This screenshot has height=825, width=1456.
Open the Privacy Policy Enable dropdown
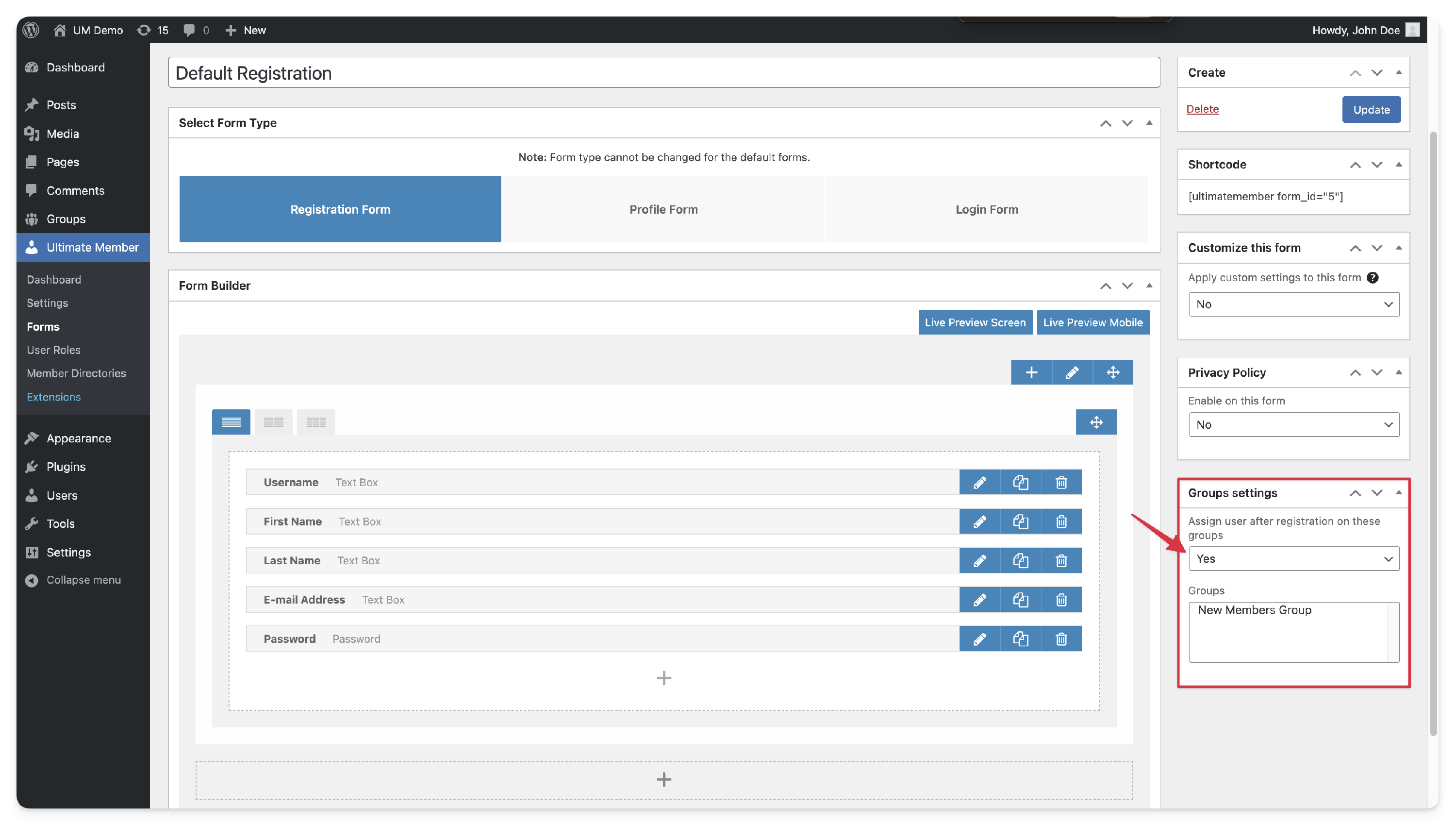pyautogui.click(x=1293, y=424)
